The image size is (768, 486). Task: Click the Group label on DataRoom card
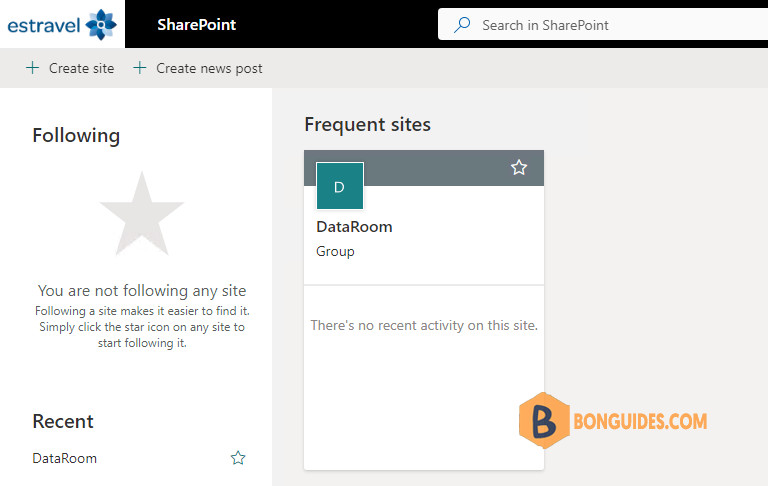coord(335,251)
